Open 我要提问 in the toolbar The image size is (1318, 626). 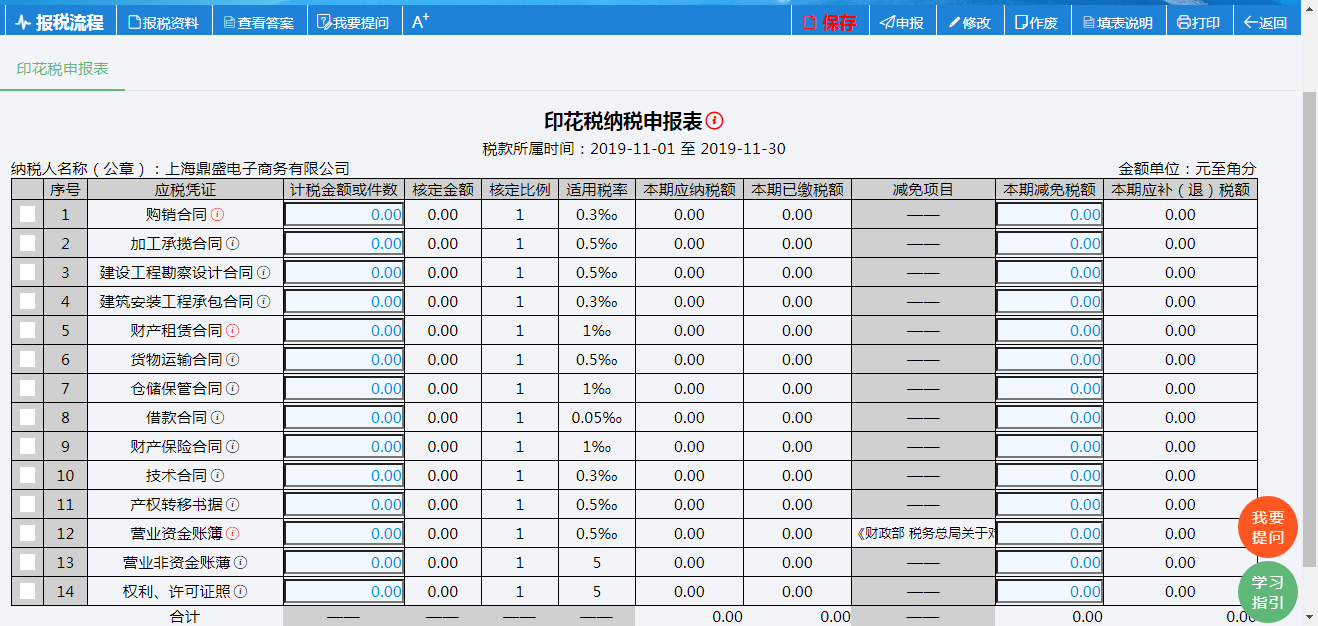tap(353, 22)
